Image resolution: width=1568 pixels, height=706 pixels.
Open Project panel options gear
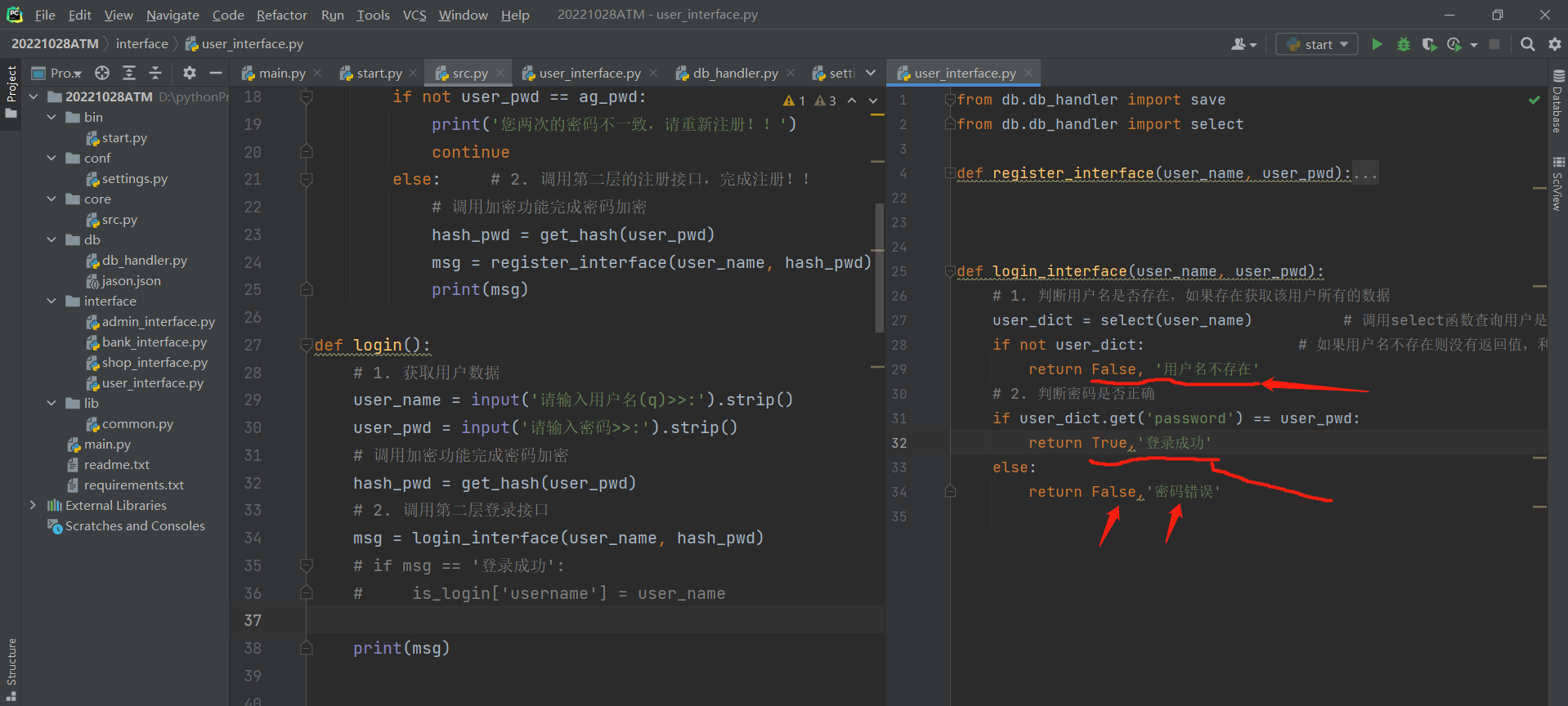click(x=190, y=73)
